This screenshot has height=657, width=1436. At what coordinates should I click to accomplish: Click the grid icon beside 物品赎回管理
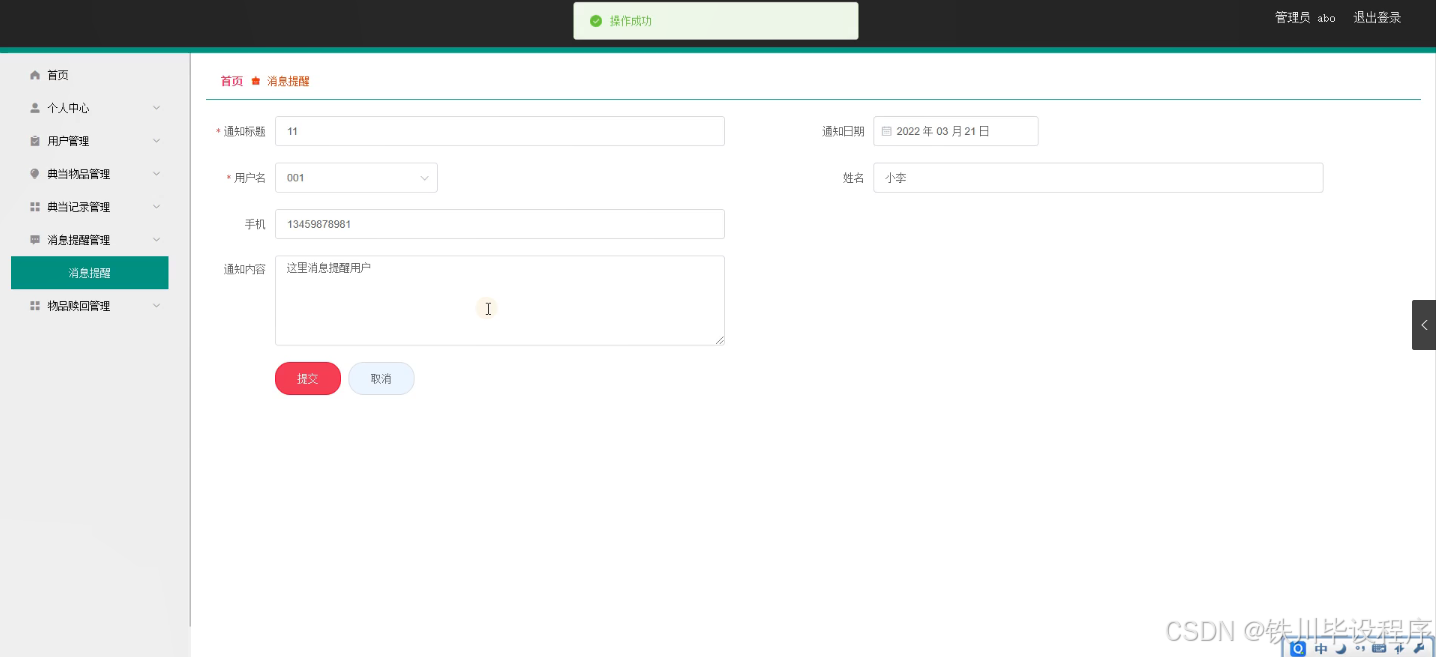pyautogui.click(x=35, y=306)
